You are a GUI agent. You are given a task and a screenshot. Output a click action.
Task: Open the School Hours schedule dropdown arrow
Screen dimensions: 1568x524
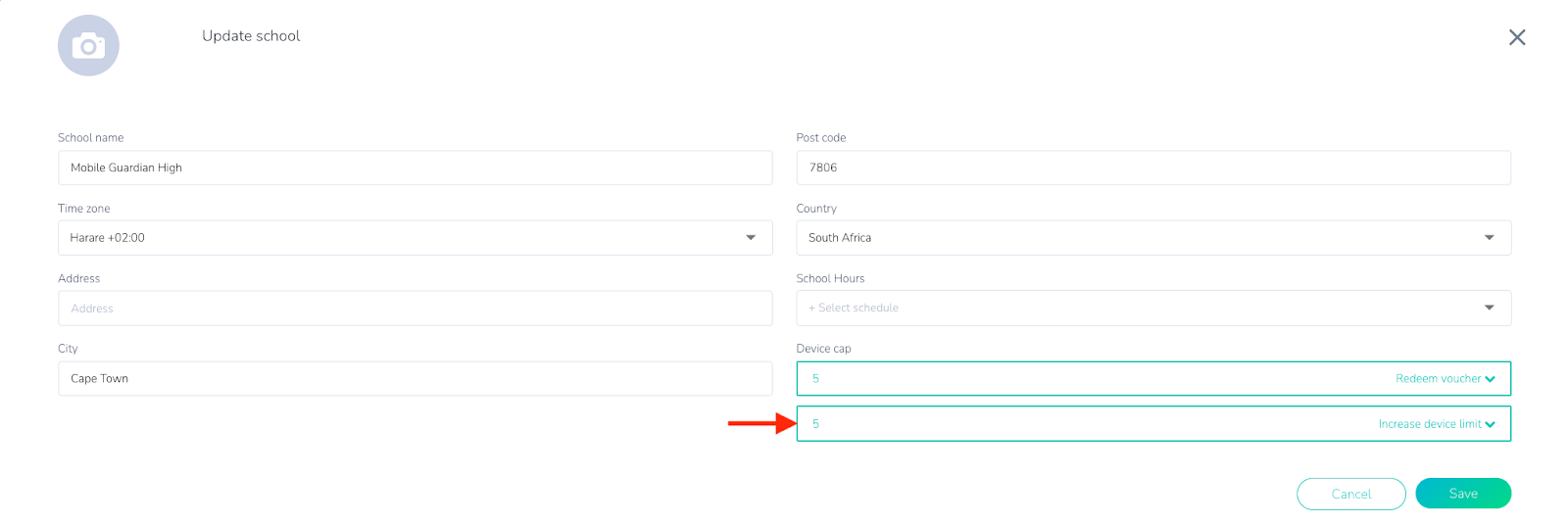[1489, 308]
